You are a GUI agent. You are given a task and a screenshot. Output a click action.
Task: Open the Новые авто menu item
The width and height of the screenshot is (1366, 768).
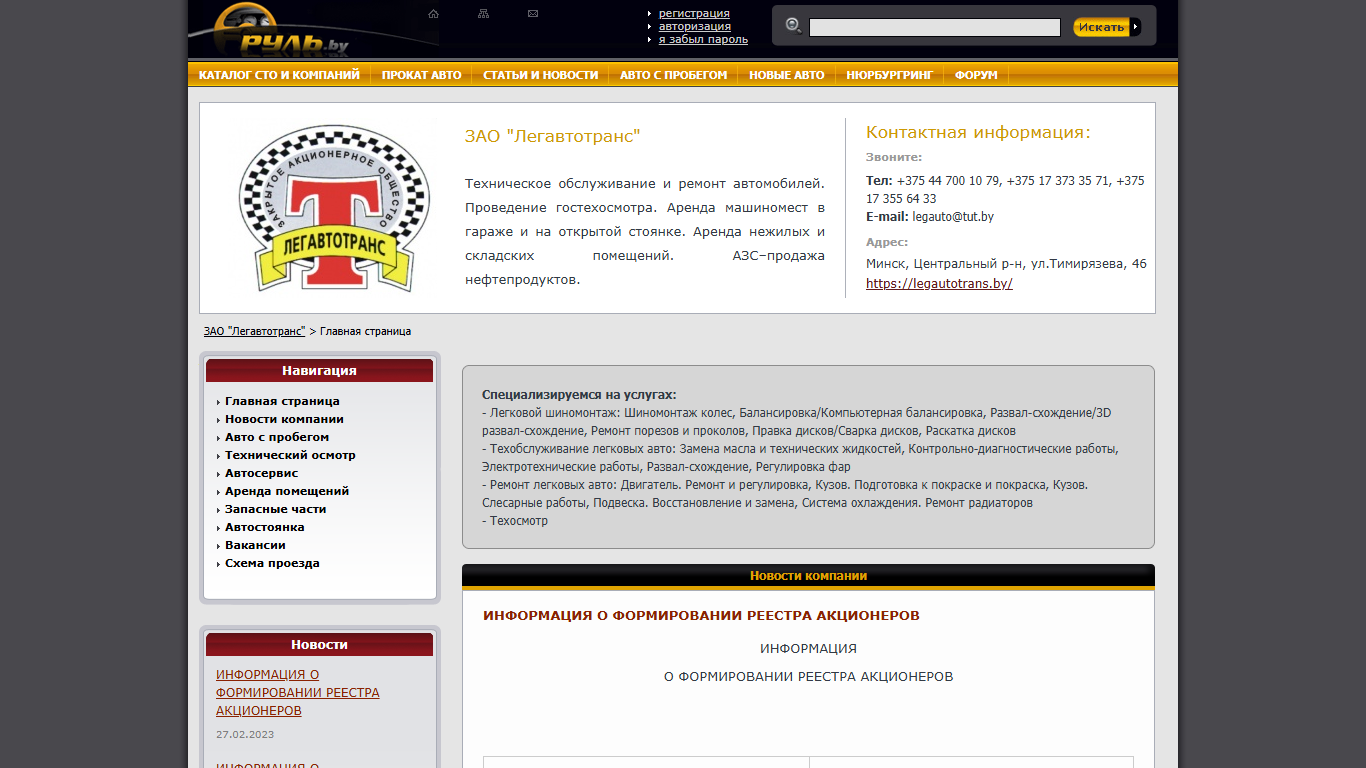tap(787, 75)
